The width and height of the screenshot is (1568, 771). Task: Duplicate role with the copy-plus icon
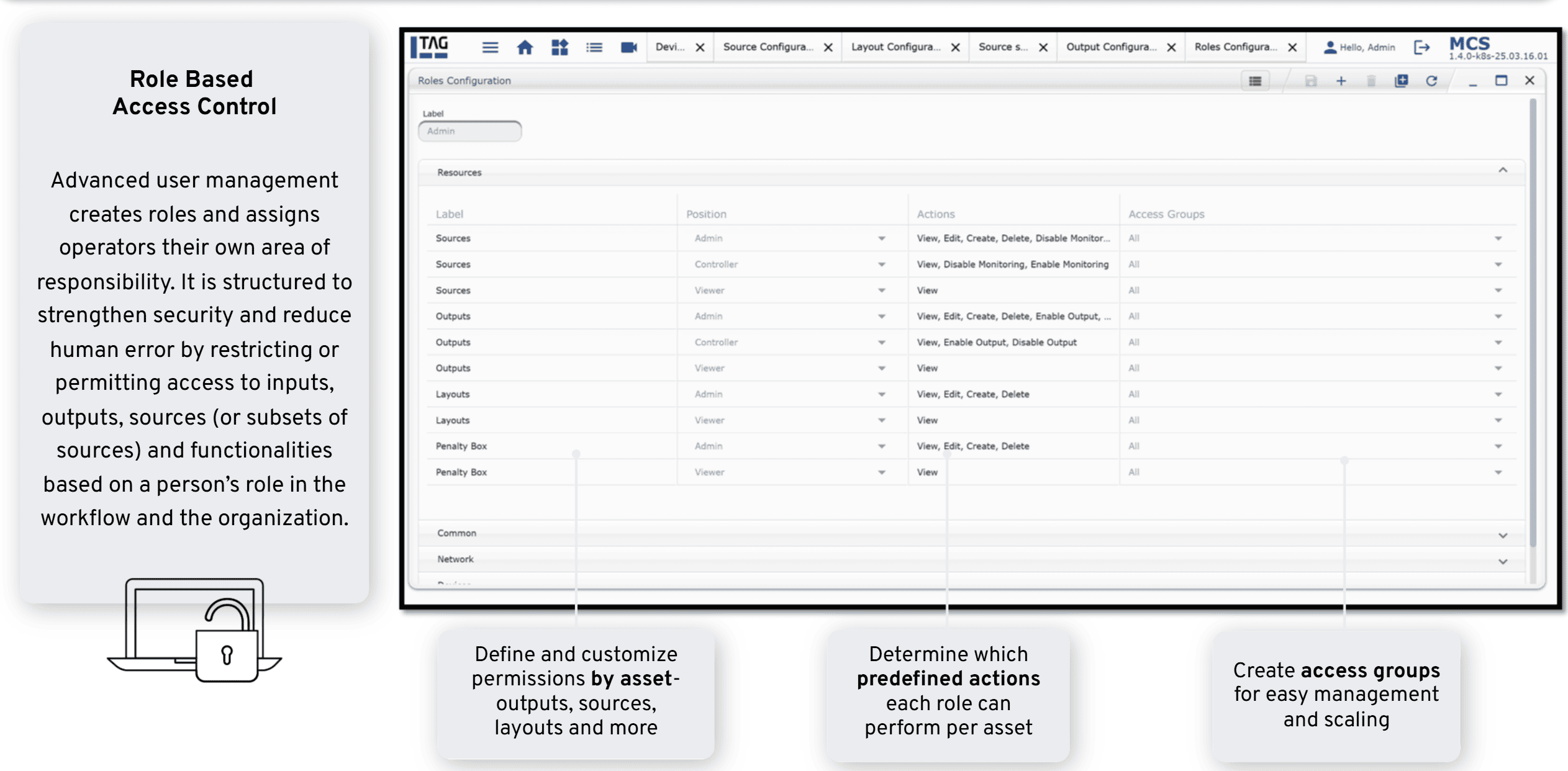[1401, 81]
